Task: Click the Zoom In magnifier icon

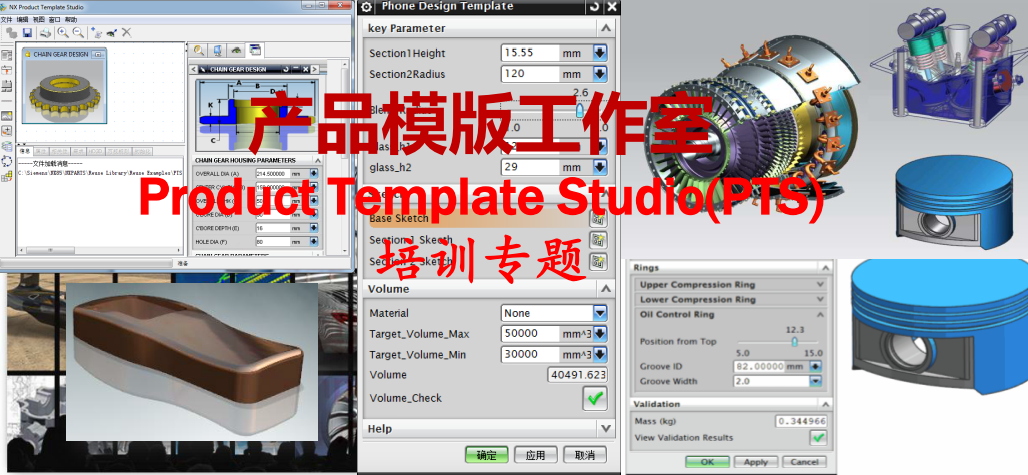Action: (x=64, y=32)
